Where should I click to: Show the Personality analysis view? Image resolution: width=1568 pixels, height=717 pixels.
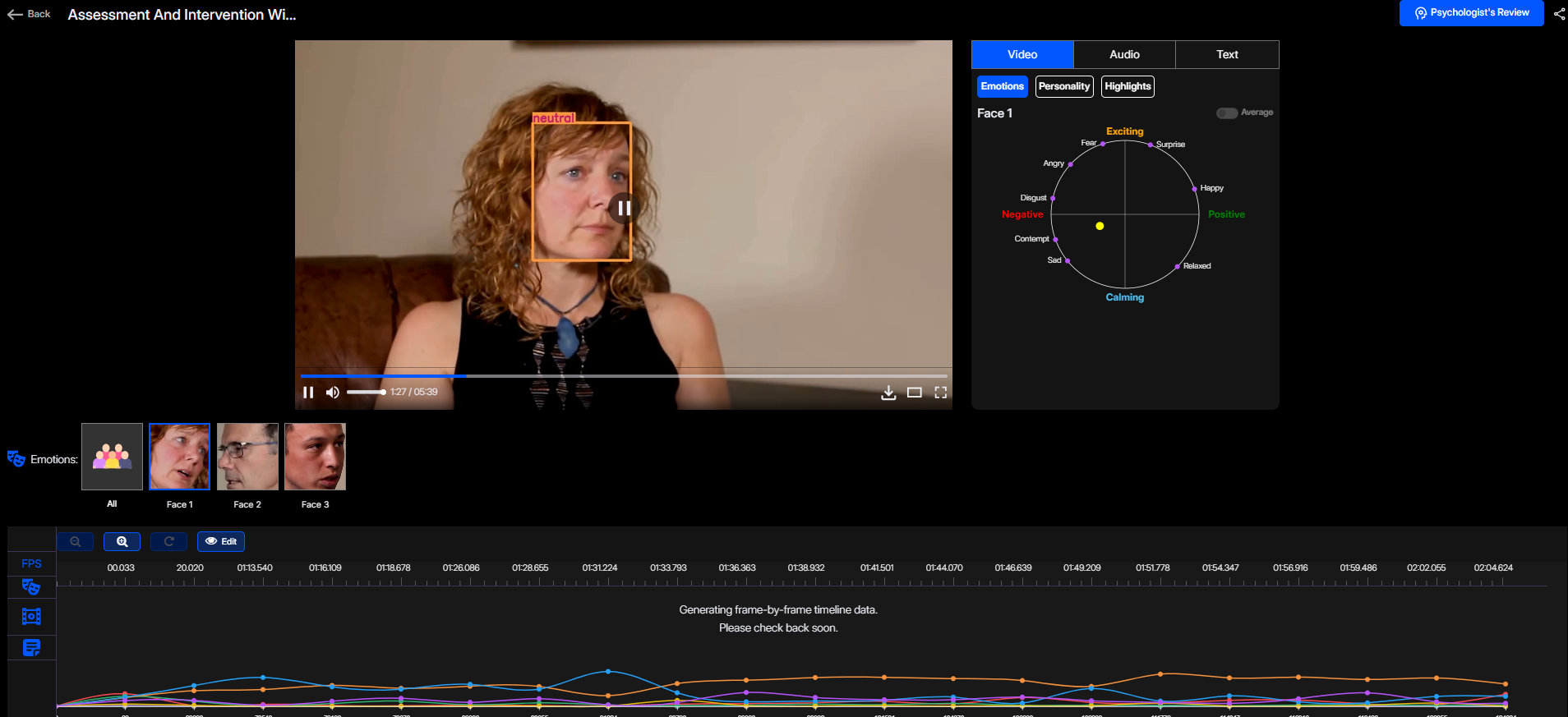point(1063,86)
